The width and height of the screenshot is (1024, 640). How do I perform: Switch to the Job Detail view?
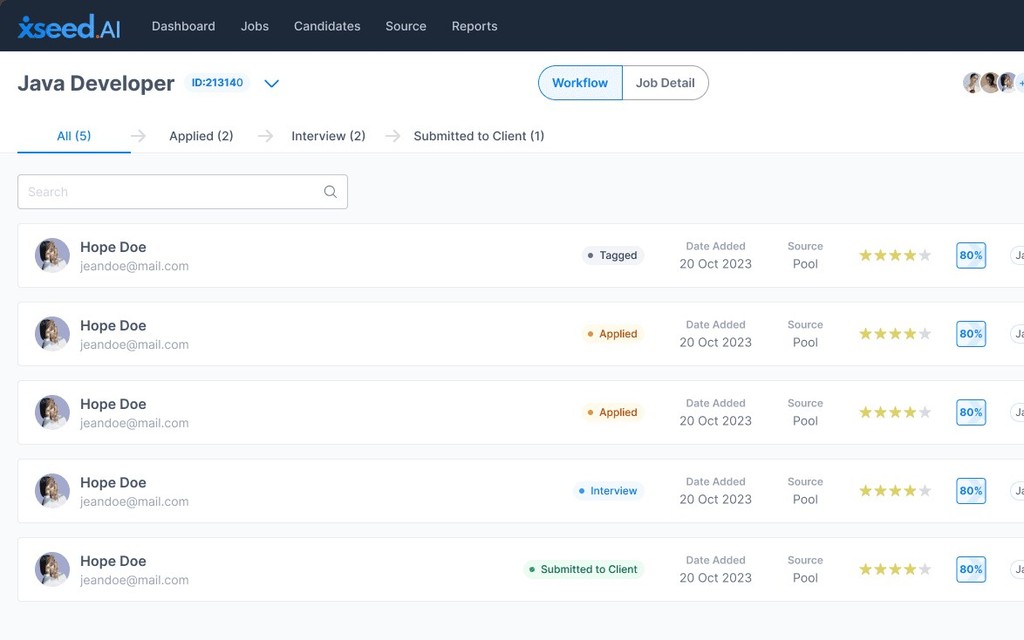click(x=665, y=83)
